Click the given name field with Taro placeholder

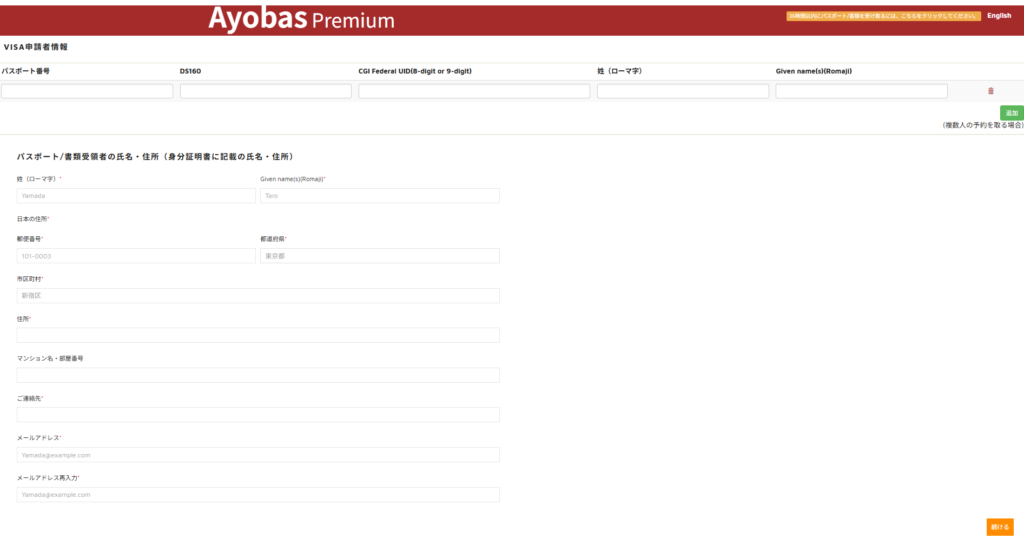click(379, 196)
